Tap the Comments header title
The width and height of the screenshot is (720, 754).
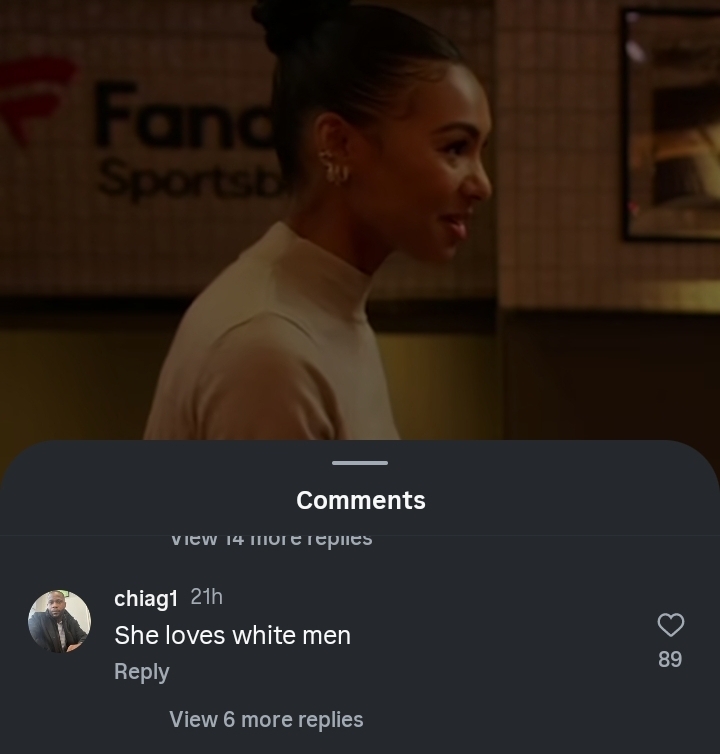[361, 500]
